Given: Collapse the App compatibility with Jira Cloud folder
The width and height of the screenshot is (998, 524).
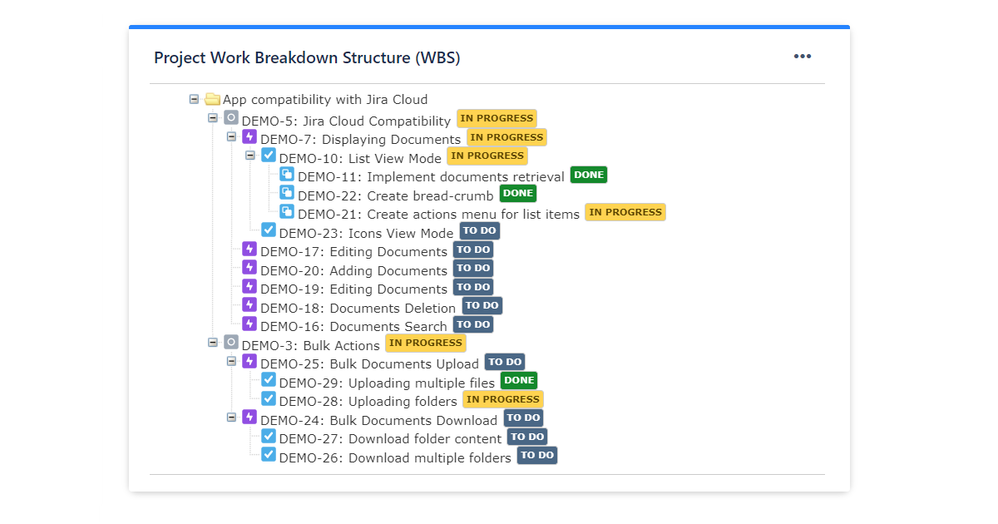Looking at the screenshot, I should 194,99.
